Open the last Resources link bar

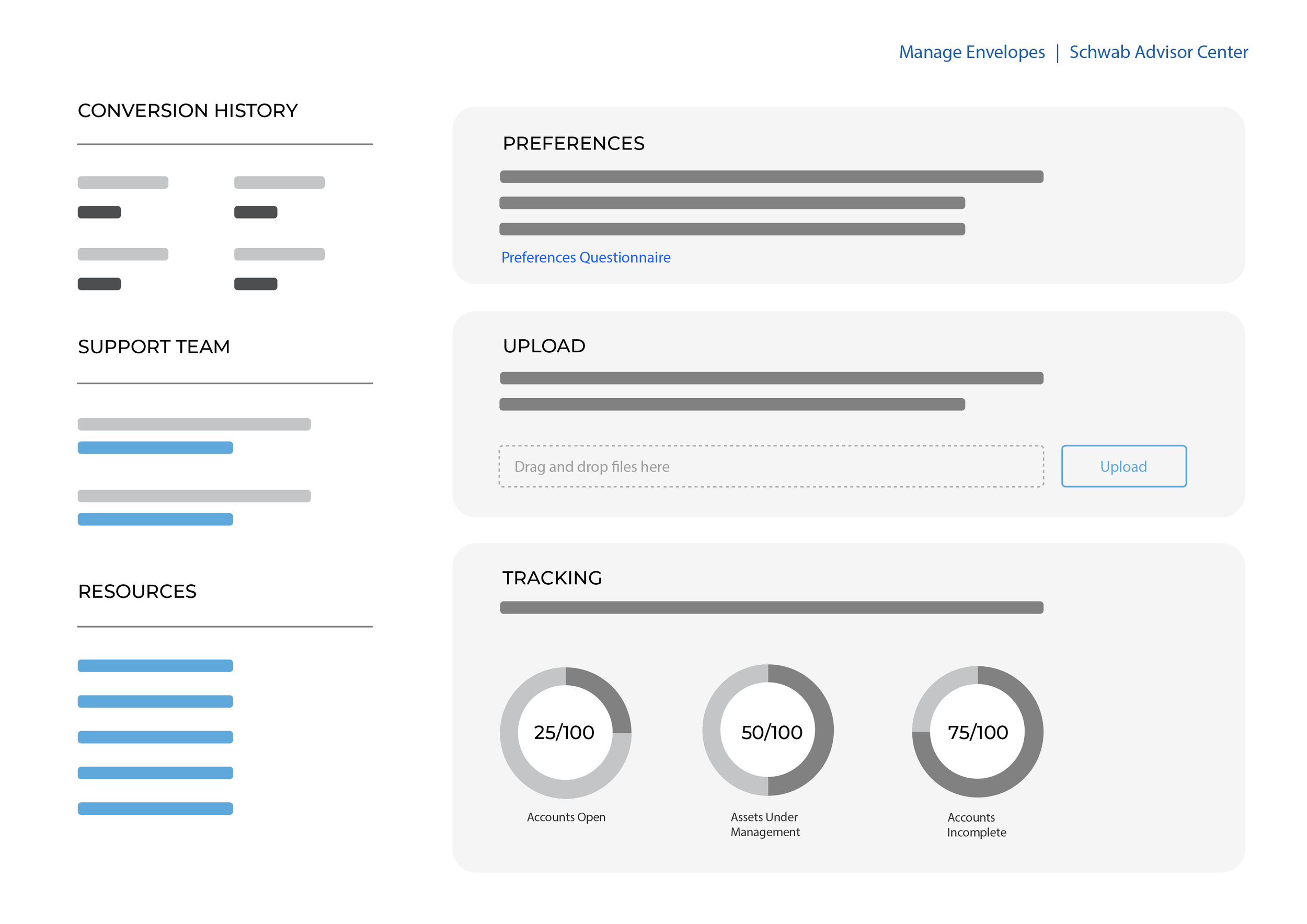point(155,808)
